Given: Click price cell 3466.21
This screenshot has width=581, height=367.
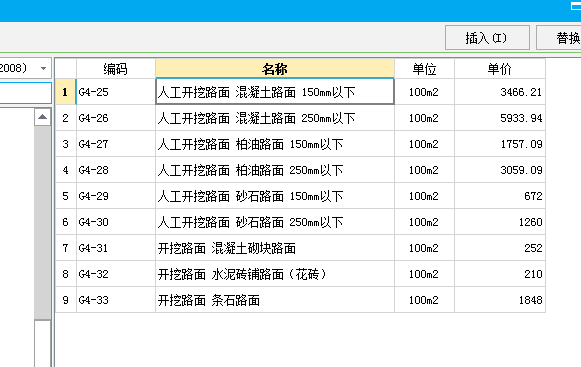Looking at the screenshot, I should tap(500, 92).
